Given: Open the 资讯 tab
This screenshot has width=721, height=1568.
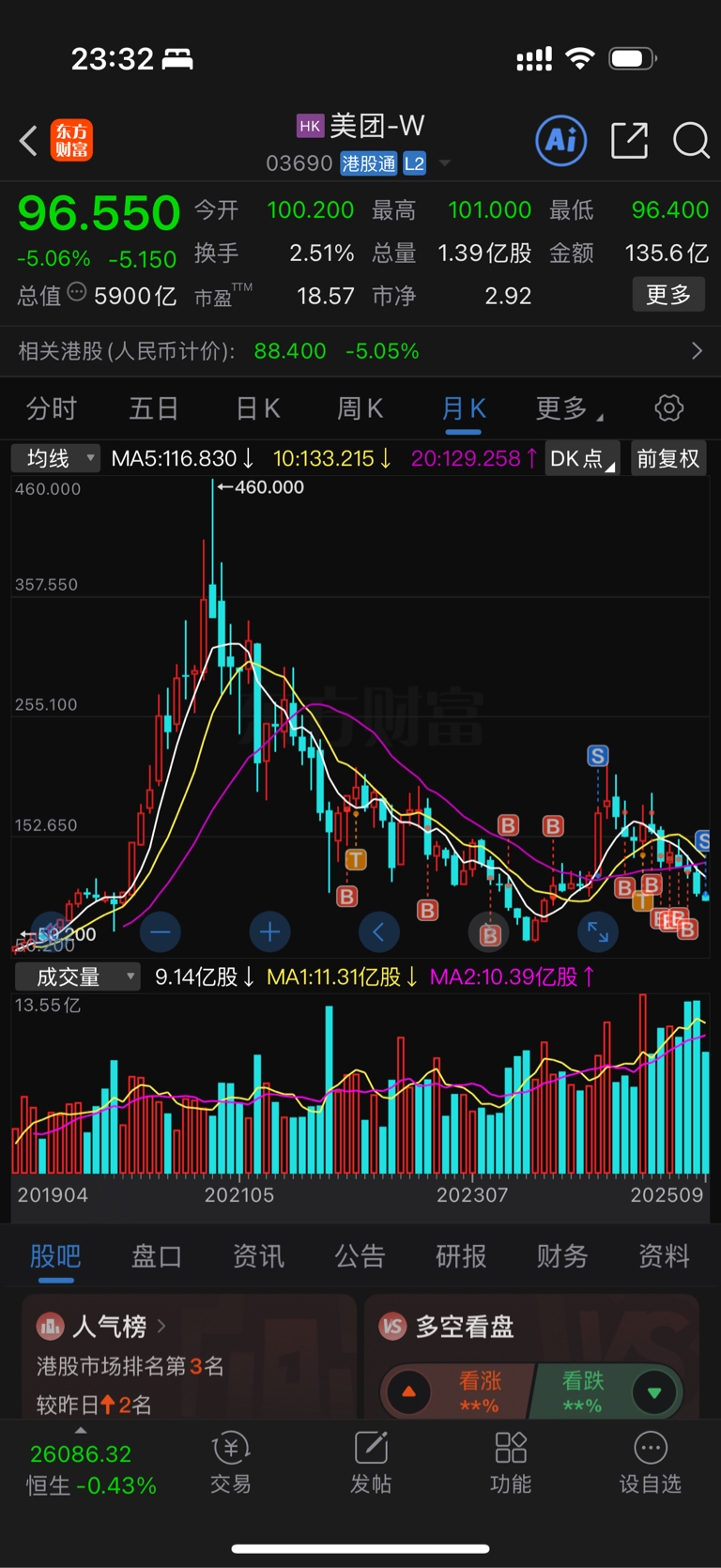Looking at the screenshot, I should tap(258, 1255).
